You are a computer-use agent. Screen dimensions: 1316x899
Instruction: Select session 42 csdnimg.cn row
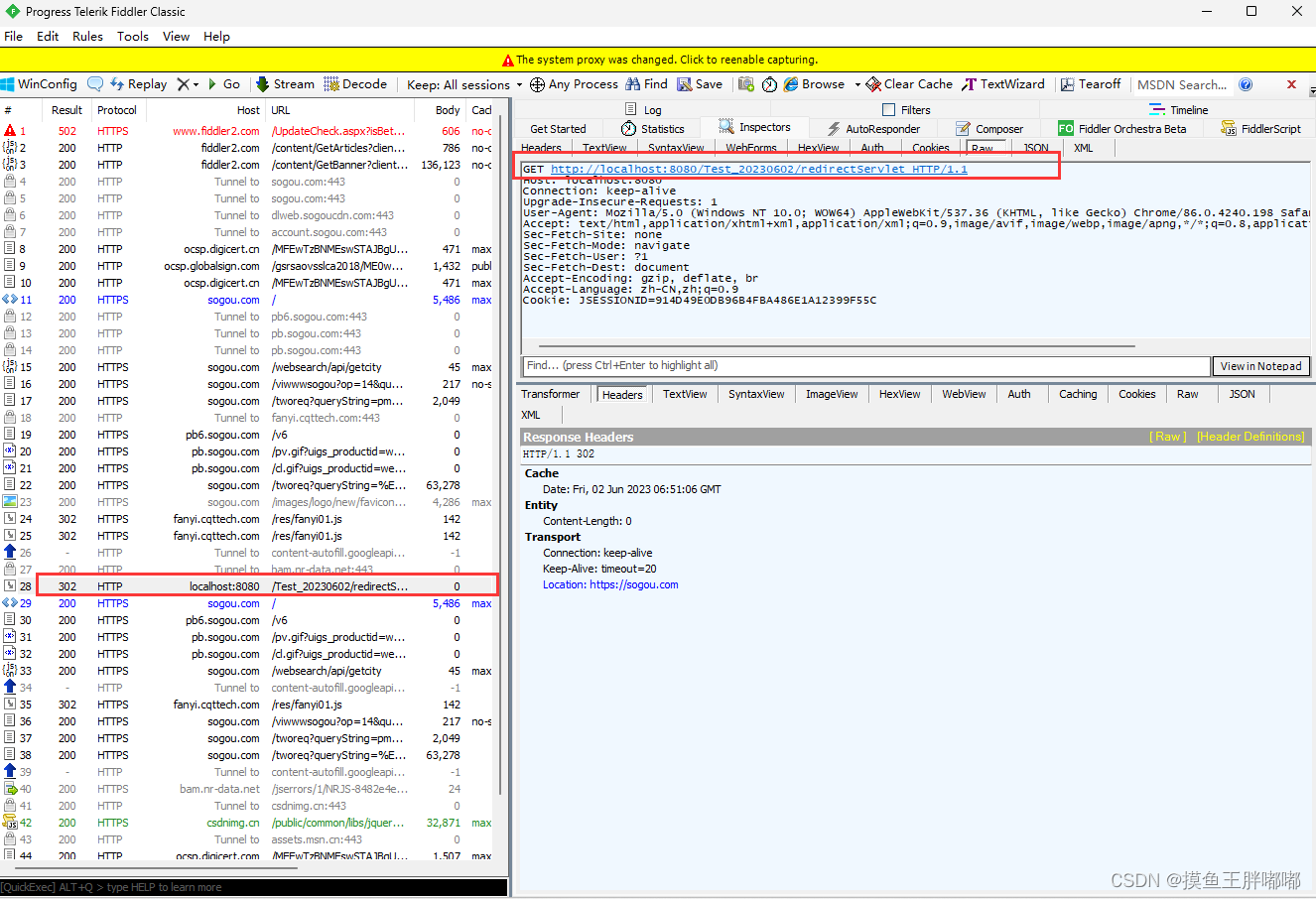248,823
